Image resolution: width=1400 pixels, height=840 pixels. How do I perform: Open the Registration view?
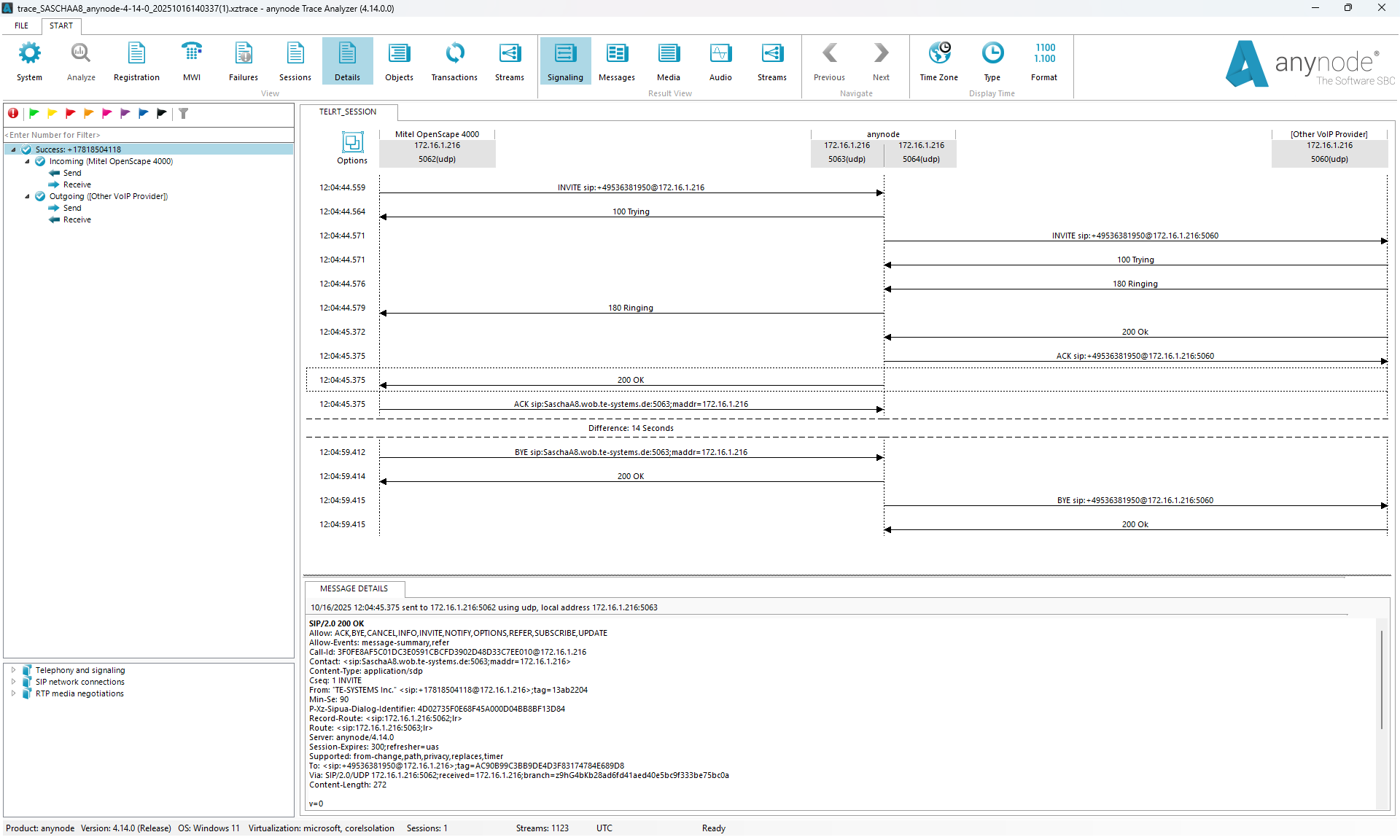[136, 61]
